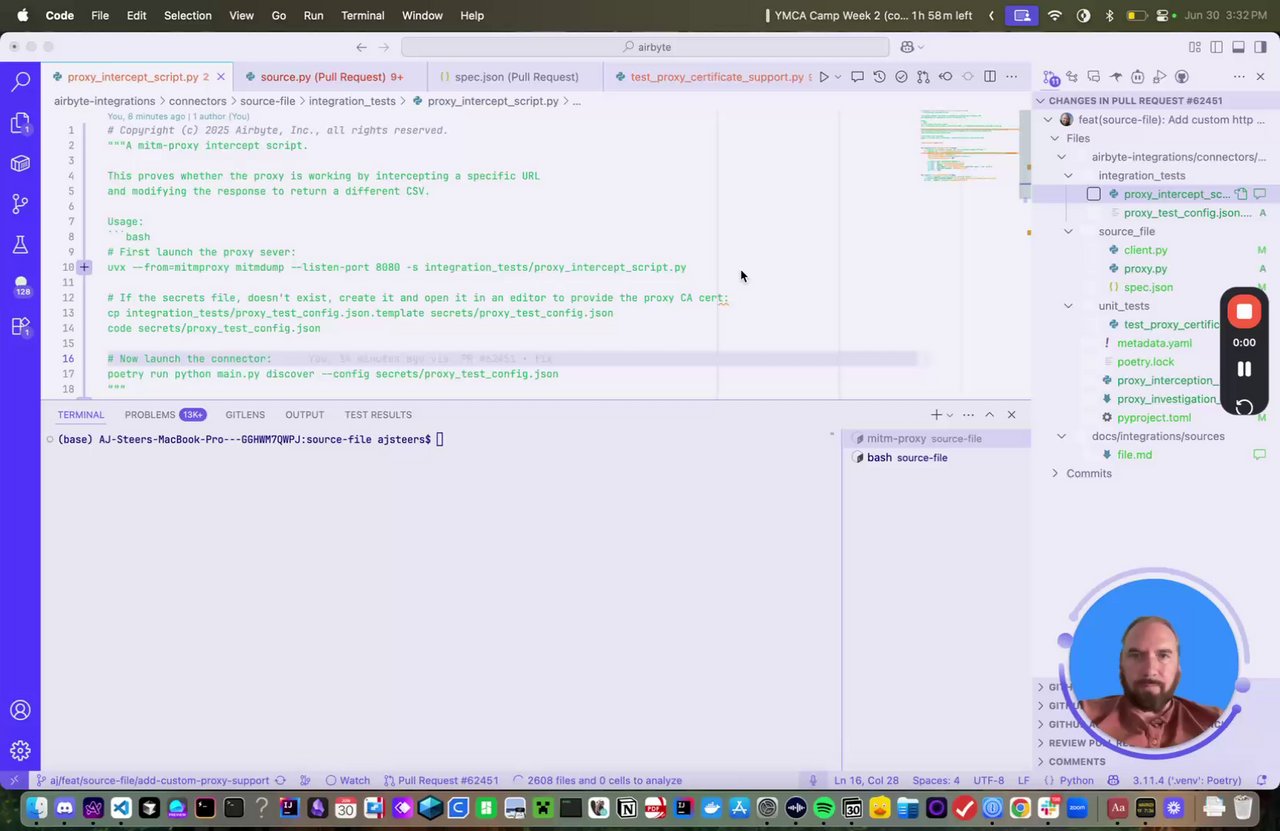This screenshot has height=831, width=1280.
Task: Open the Source Control view icon
Action: pyautogui.click(x=20, y=203)
